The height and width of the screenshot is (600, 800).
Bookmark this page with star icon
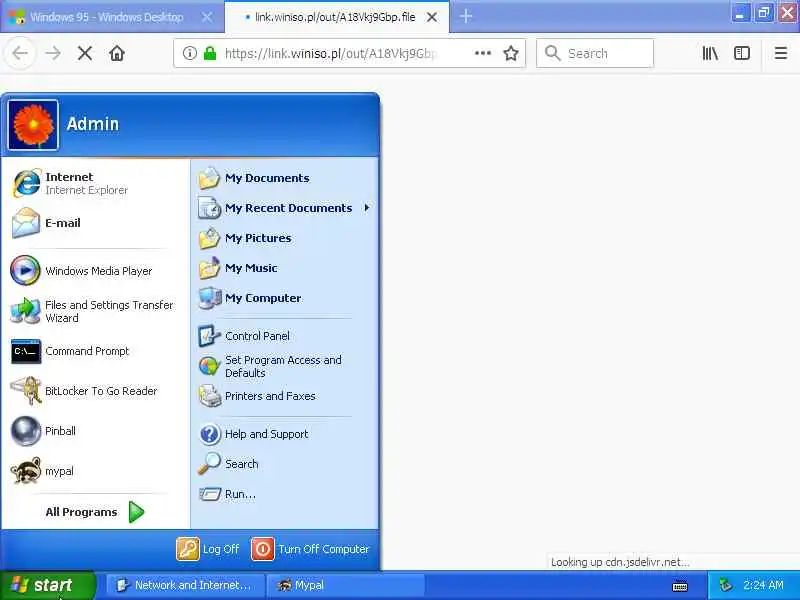coord(511,53)
